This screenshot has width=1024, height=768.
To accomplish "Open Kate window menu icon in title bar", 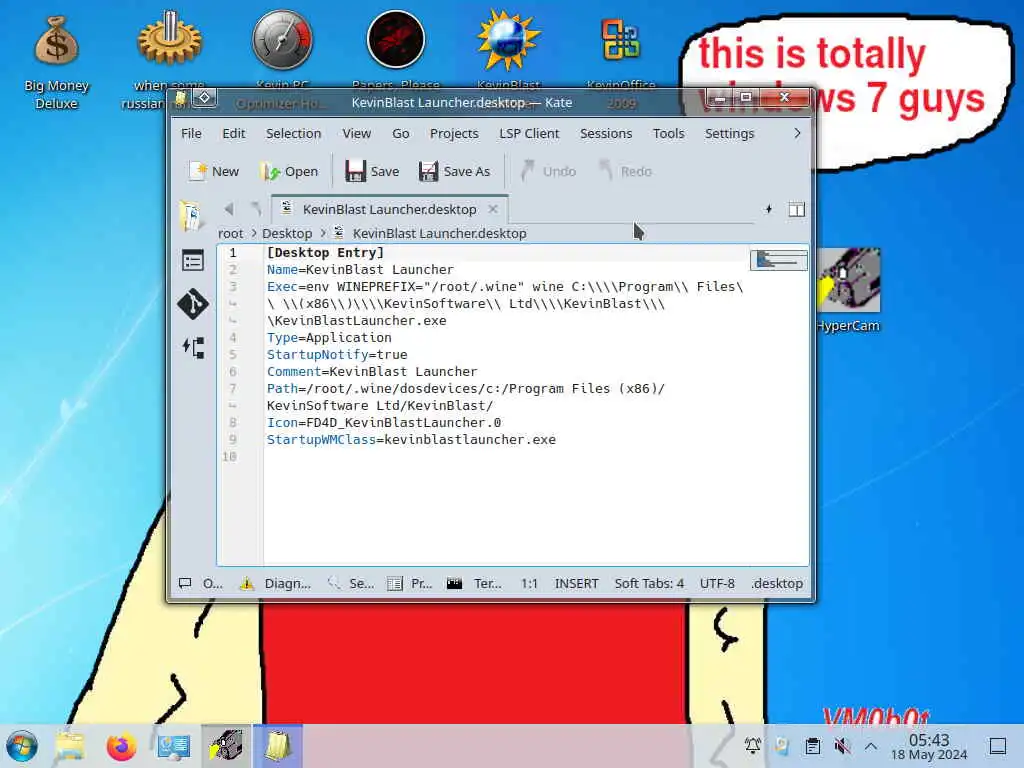I will [181, 98].
